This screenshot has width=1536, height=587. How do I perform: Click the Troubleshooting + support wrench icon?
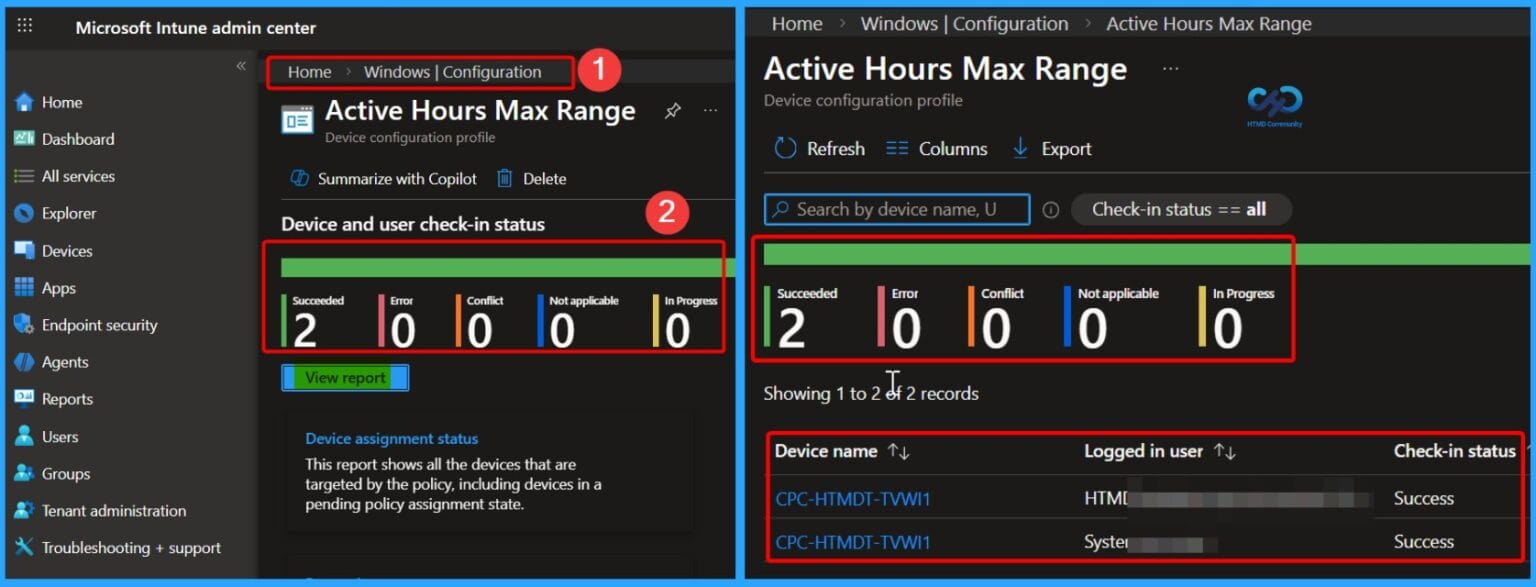point(24,548)
